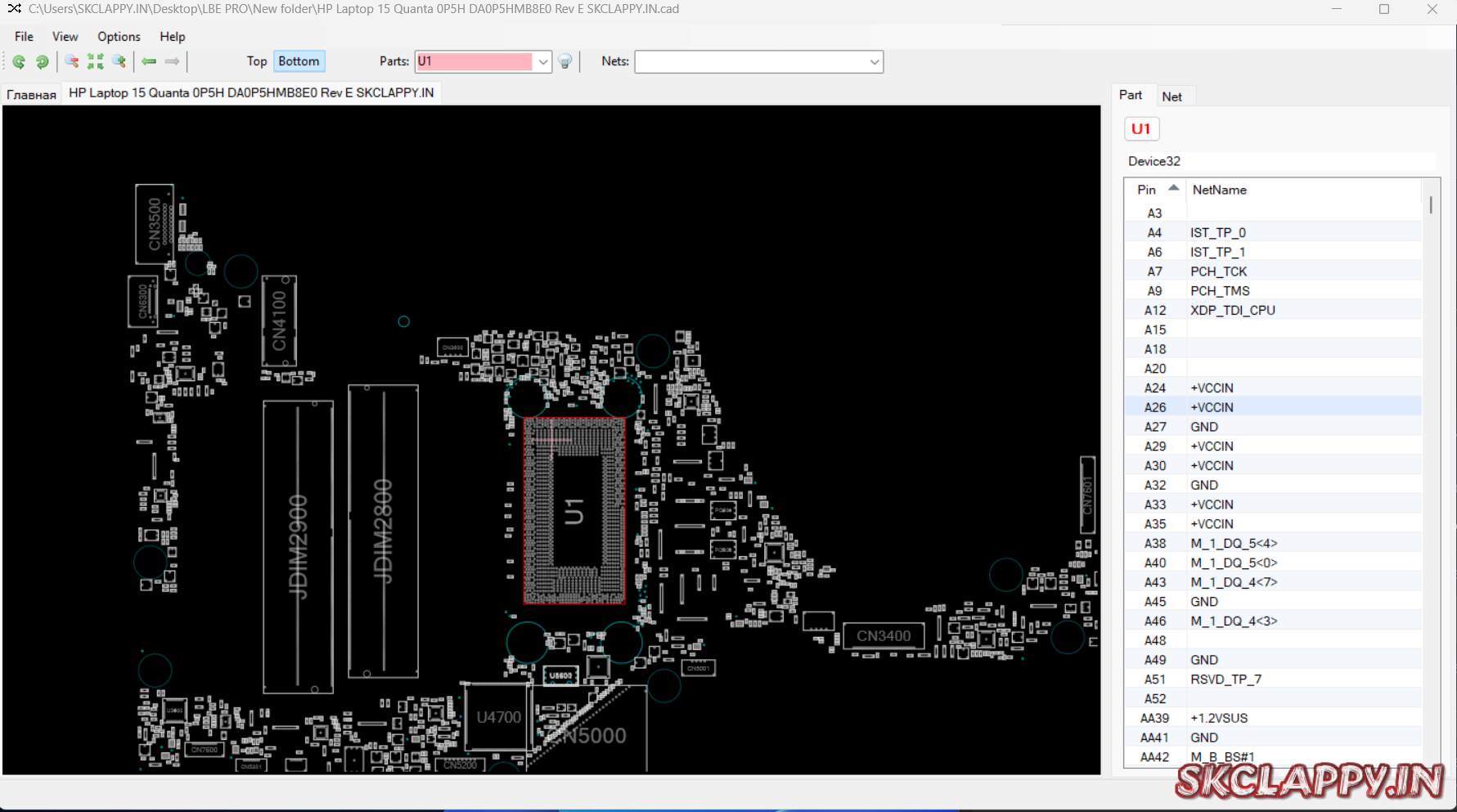Open the View menu
Image resolution: width=1457 pixels, height=812 pixels.
pos(65,37)
